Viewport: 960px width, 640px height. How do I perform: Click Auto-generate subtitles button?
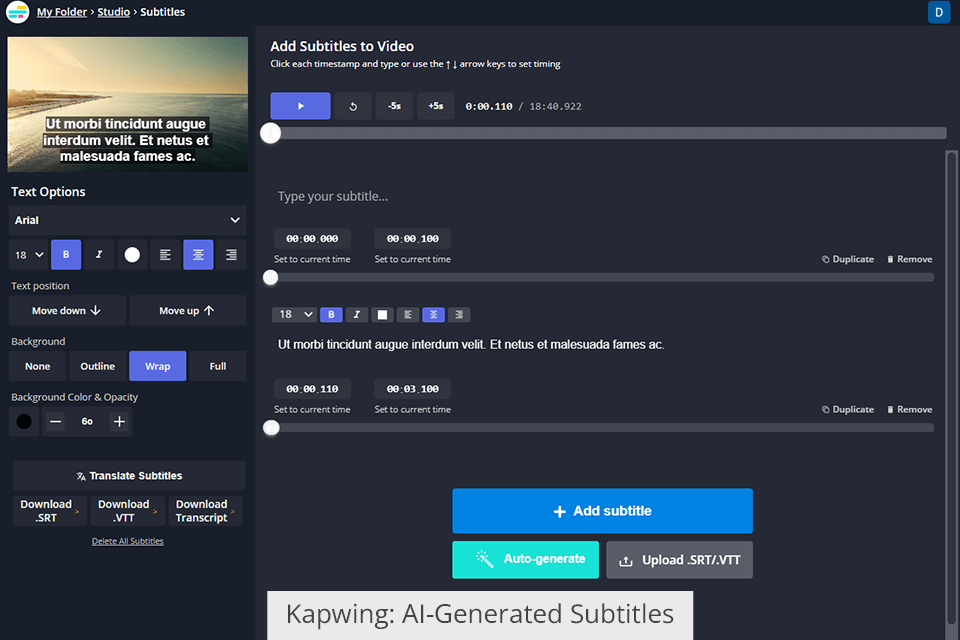coord(525,559)
